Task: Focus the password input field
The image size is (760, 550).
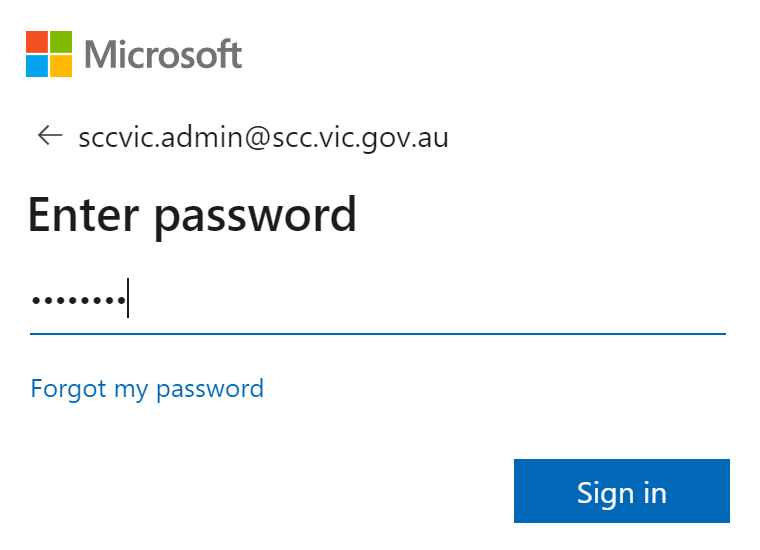Action: (378, 300)
